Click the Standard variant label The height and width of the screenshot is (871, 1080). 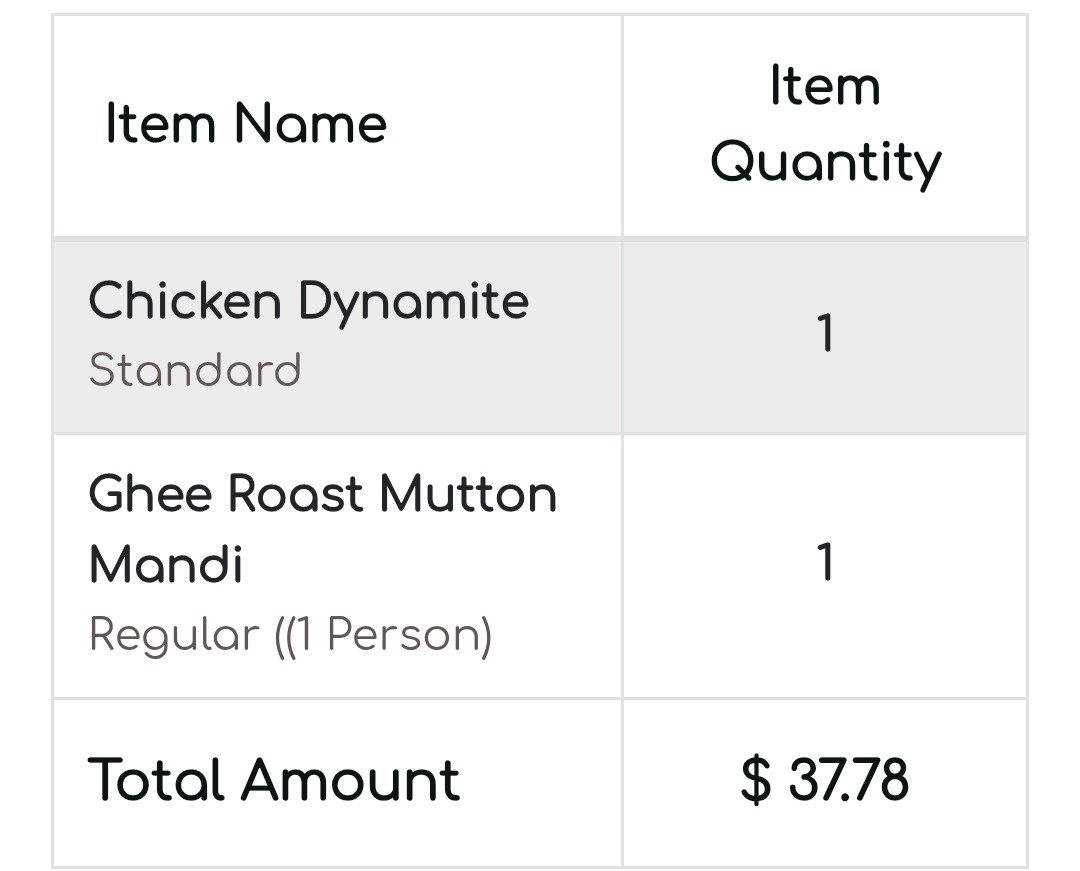[x=195, y=371]
